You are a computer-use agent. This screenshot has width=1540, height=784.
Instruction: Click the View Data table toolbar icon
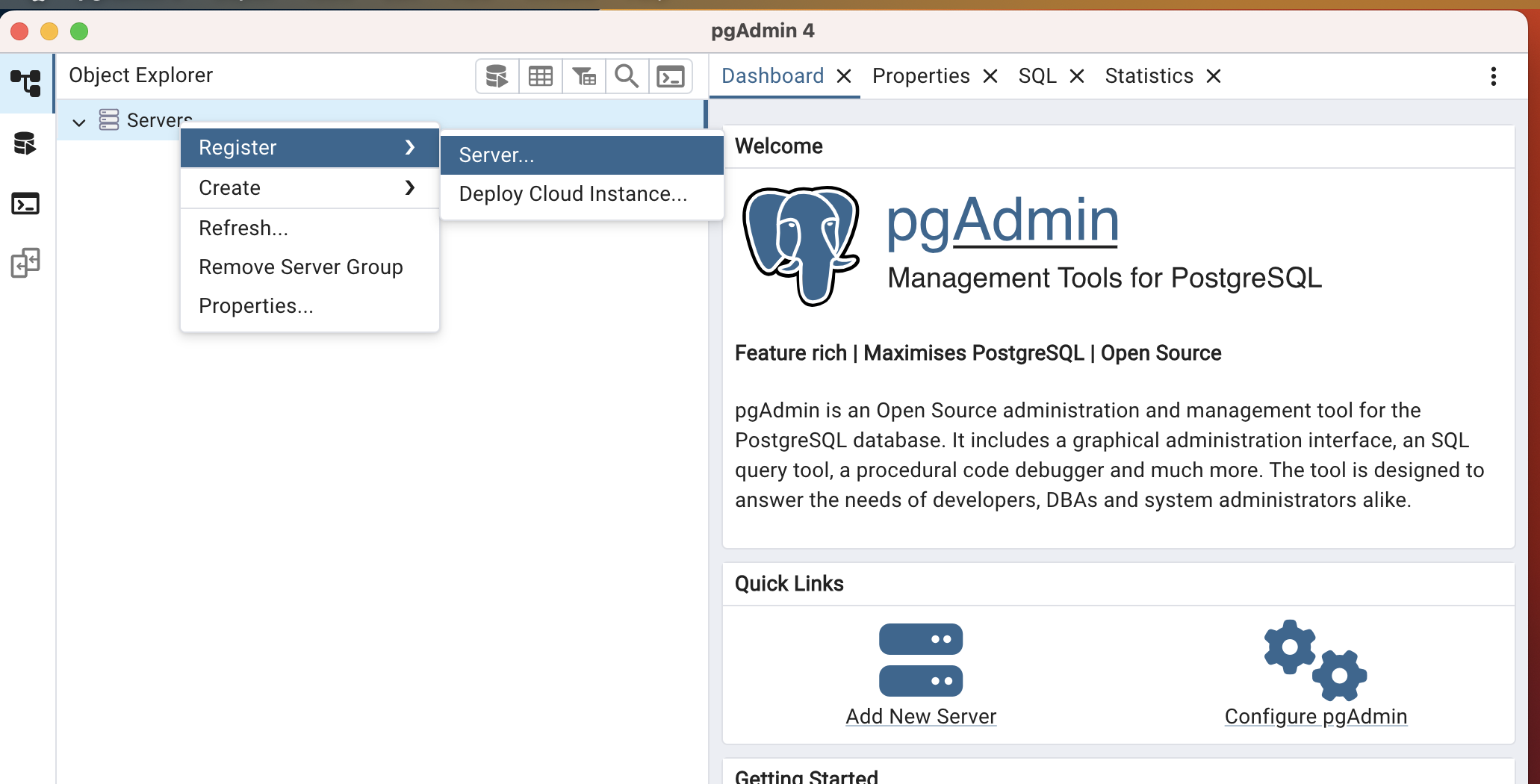(541, 76)
